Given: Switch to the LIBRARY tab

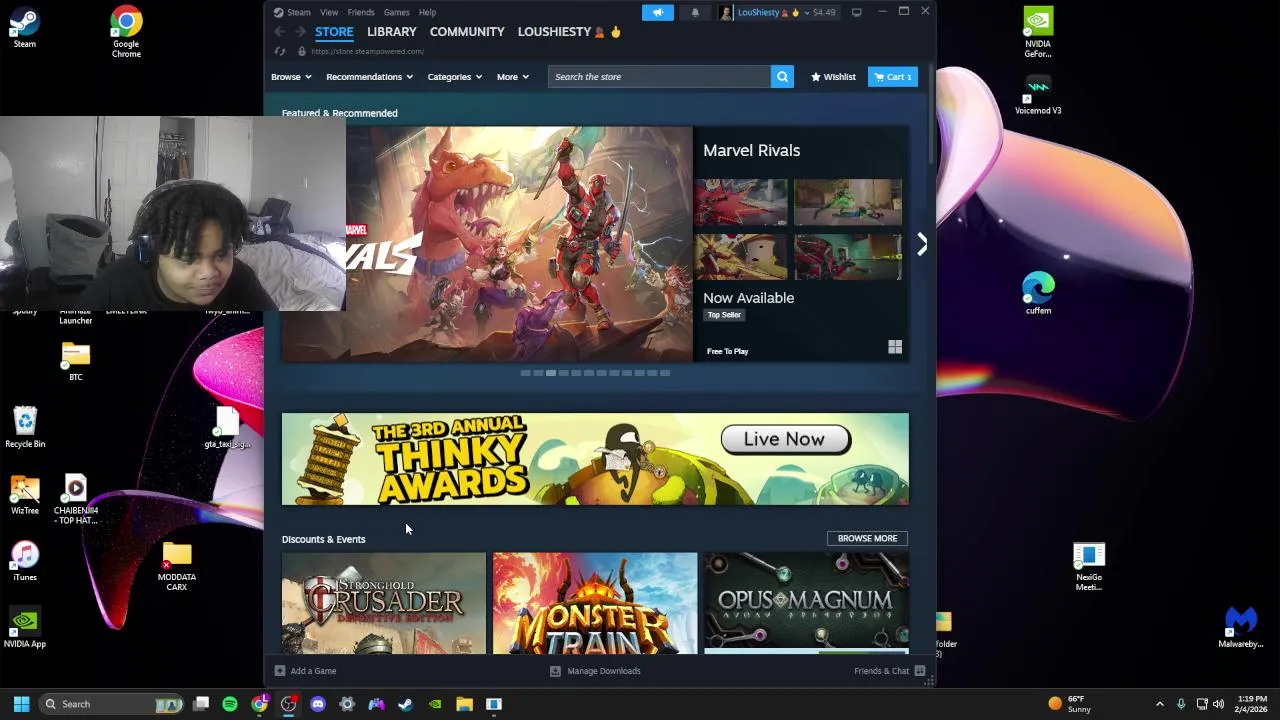Looking at the screenshot, I should coord(391,32).
